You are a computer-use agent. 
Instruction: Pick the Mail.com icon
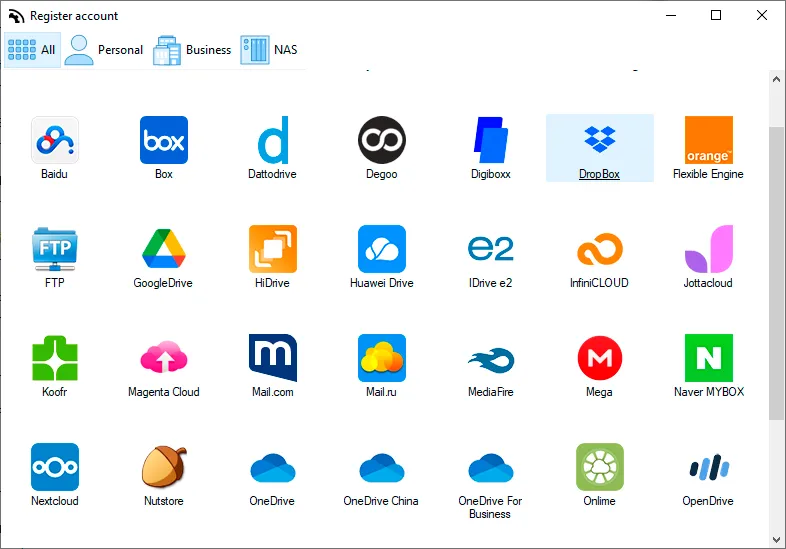[x=273, y=358]
